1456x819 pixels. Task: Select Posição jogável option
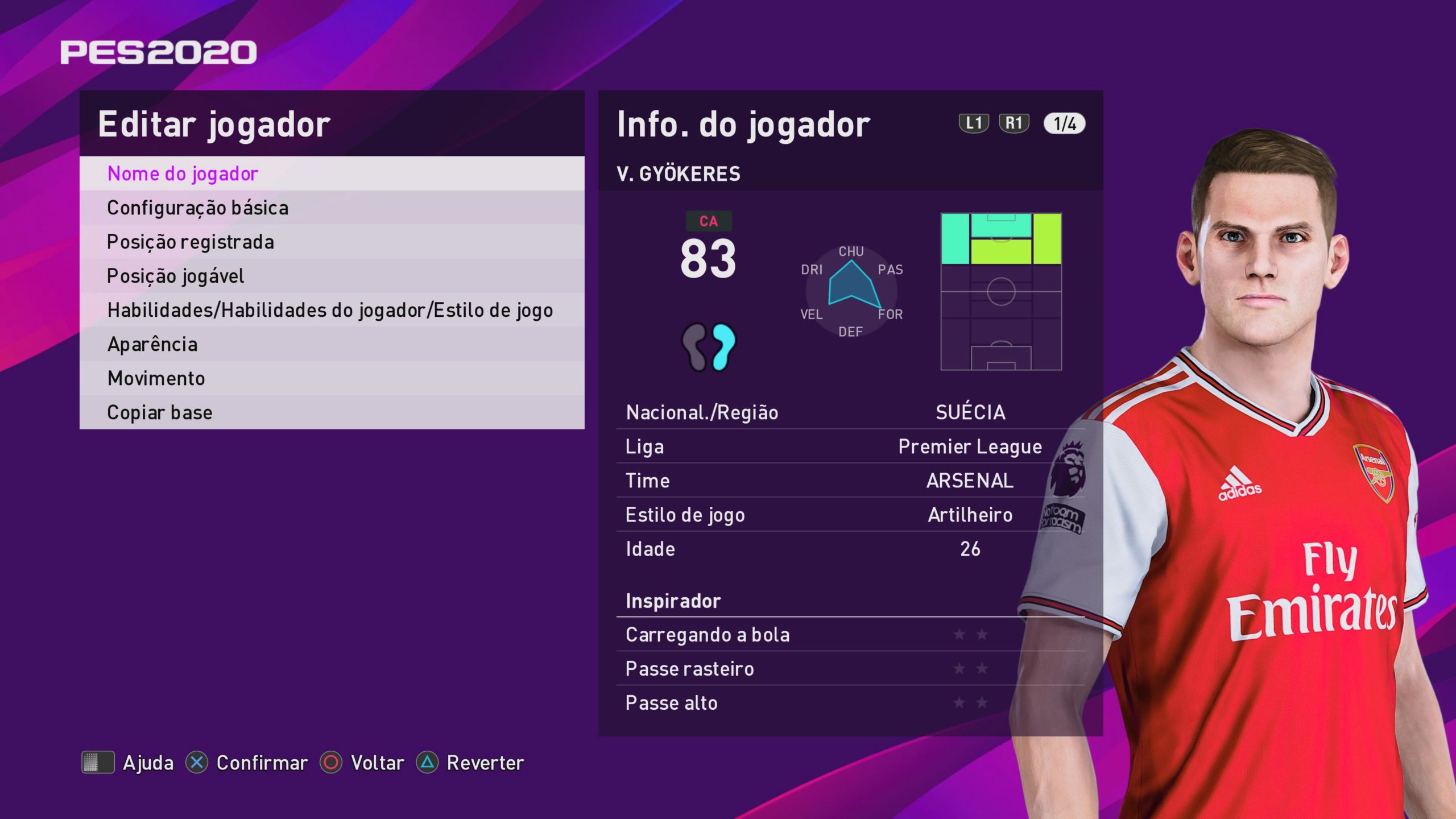click(332, 276)
